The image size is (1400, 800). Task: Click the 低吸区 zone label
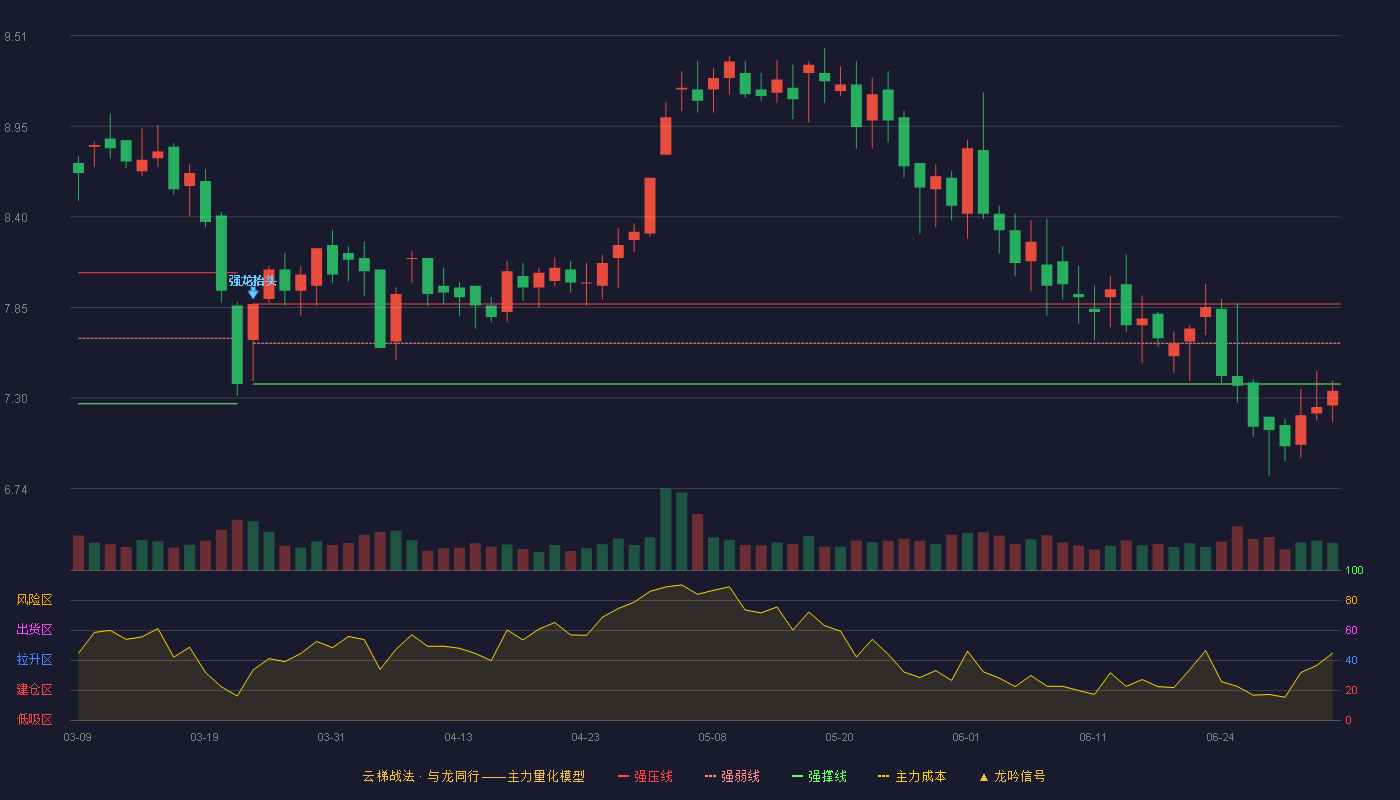[x=34, y=720]
